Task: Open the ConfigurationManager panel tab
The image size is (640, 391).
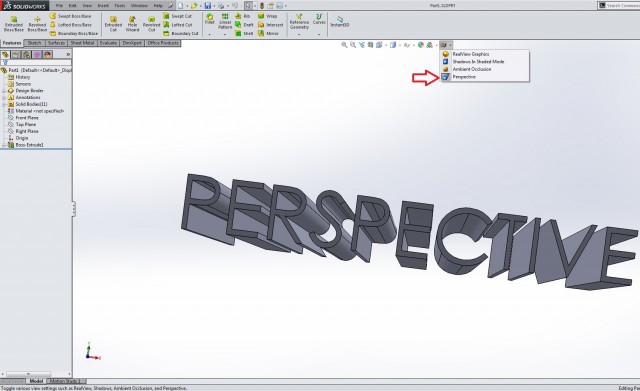Action: 27,54
